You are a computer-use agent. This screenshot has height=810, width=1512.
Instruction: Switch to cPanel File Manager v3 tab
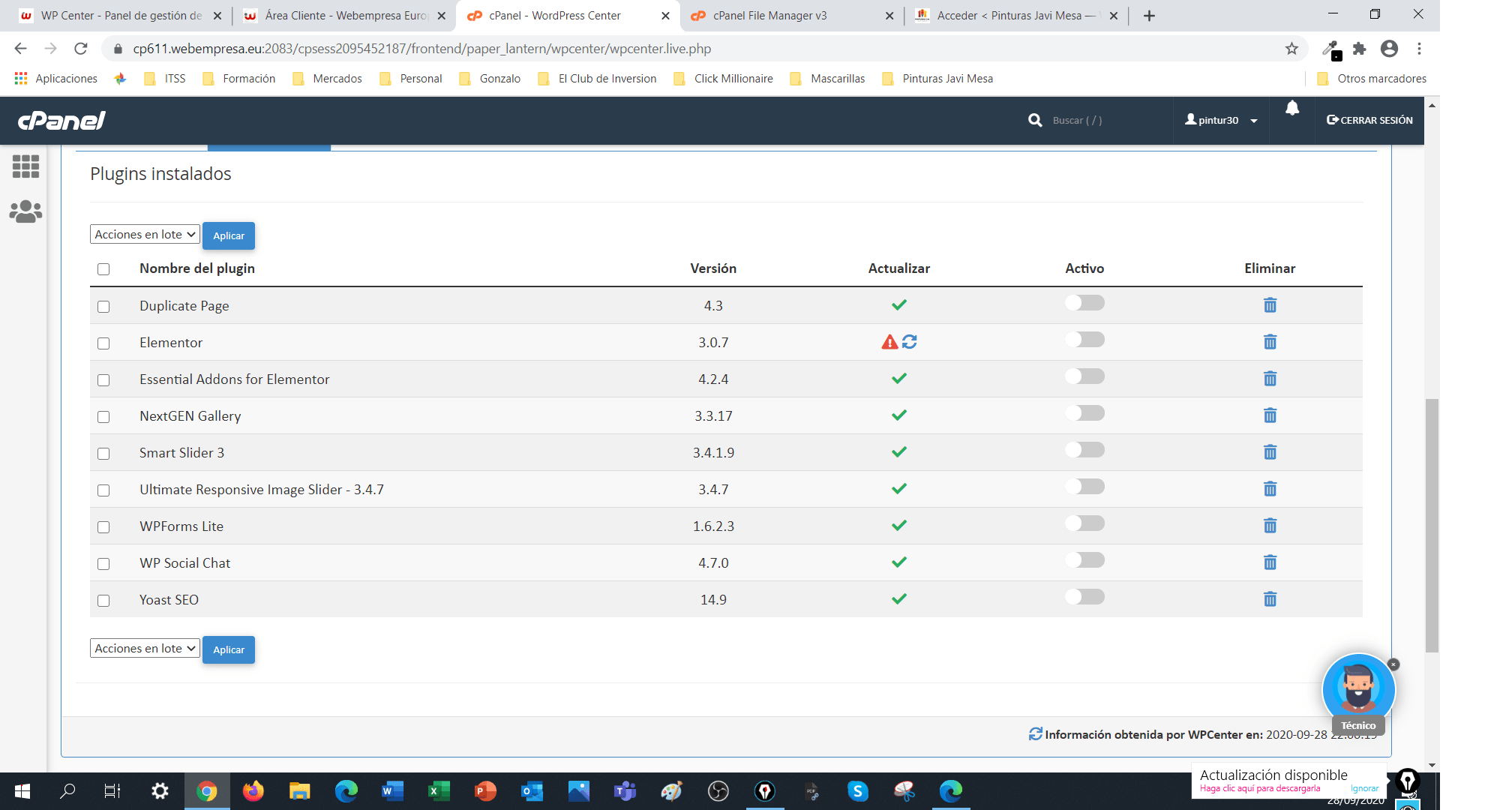[x=791, y=16]
